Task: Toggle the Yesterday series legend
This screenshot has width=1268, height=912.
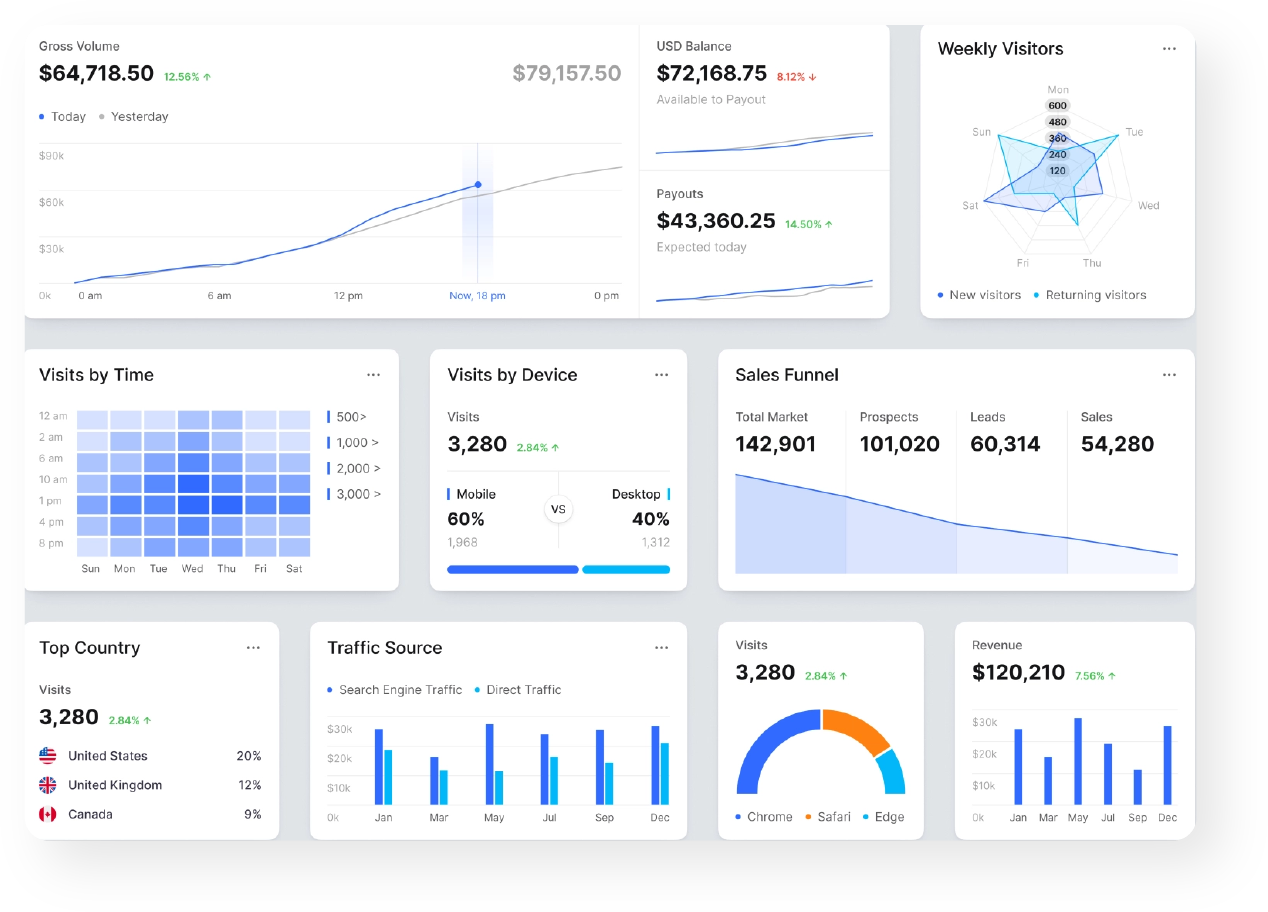Action: tap(134, 117)
